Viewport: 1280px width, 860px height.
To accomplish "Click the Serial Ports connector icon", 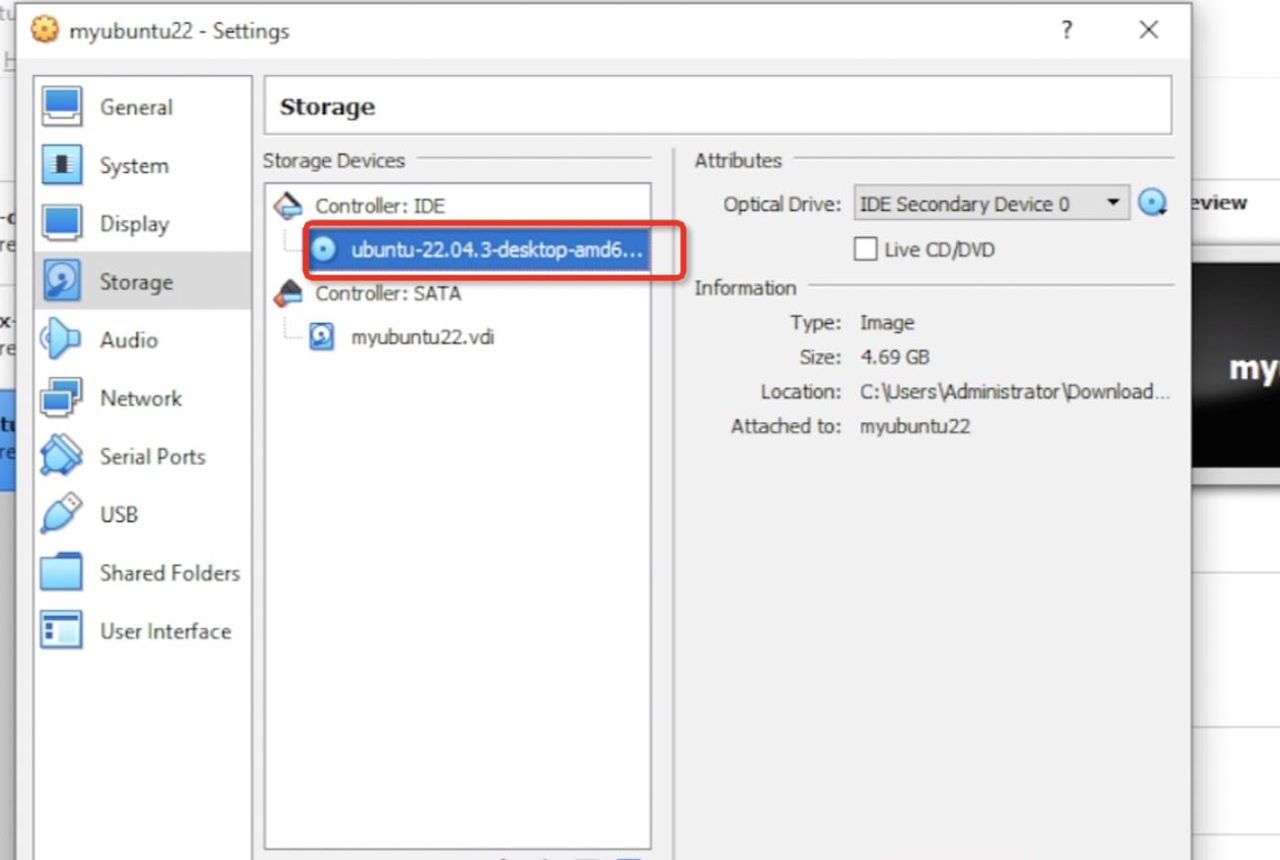I will tap(61, 456).
